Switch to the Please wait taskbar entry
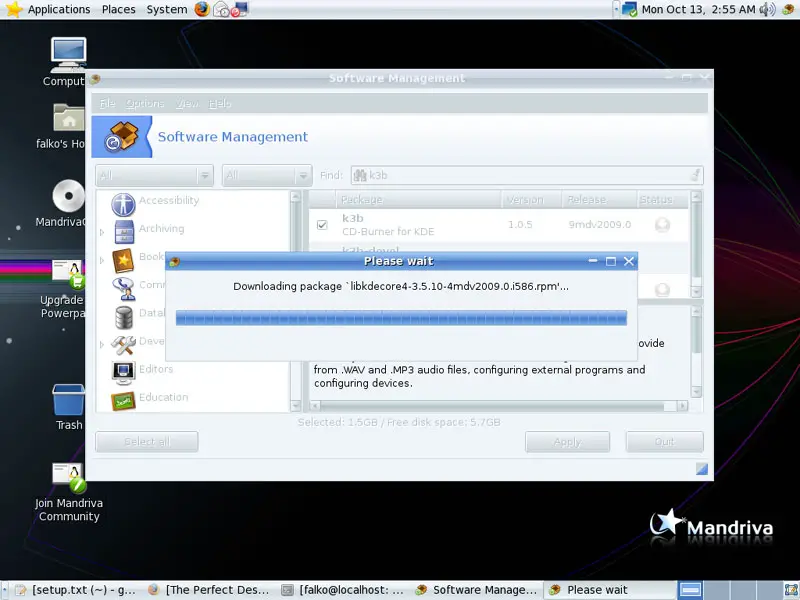The image size is (800, 600). [610, 590]
